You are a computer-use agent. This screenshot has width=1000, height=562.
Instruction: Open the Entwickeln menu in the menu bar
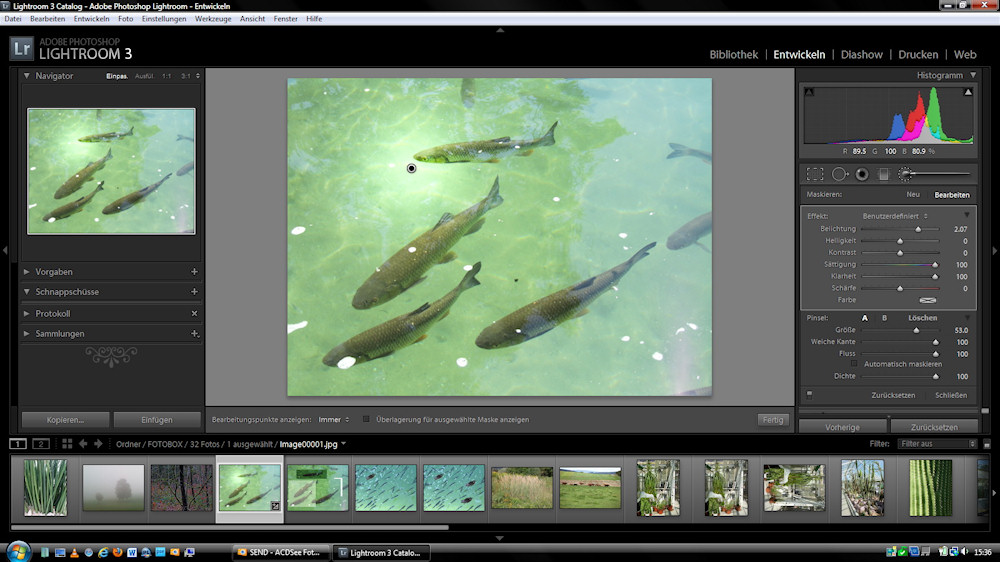tap(92, 19)
